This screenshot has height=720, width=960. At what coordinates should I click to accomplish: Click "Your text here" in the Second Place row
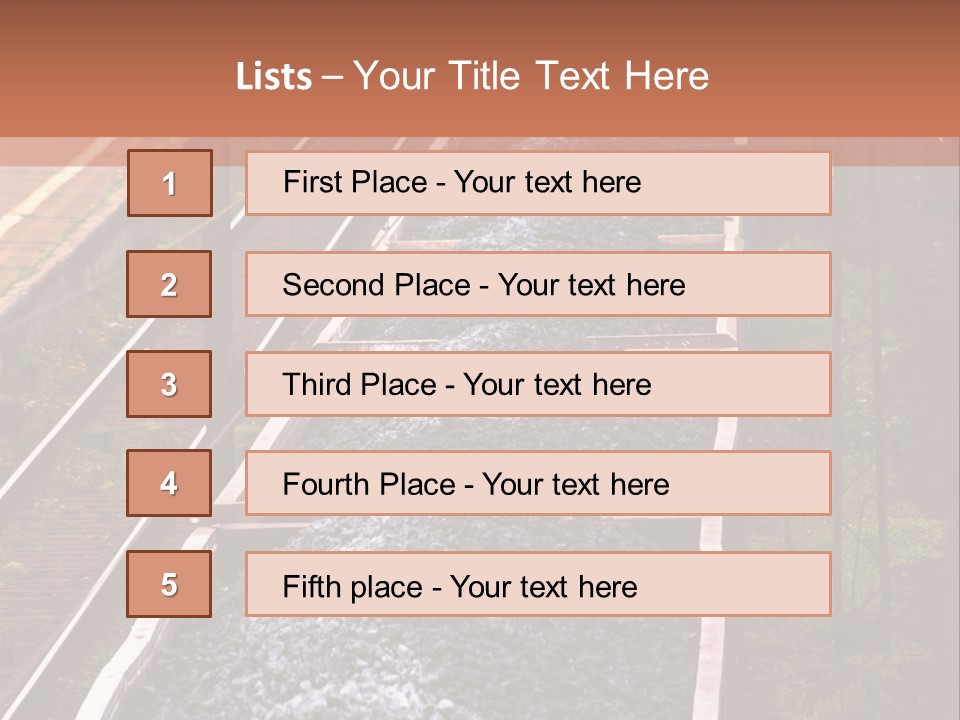click(591, 285)
